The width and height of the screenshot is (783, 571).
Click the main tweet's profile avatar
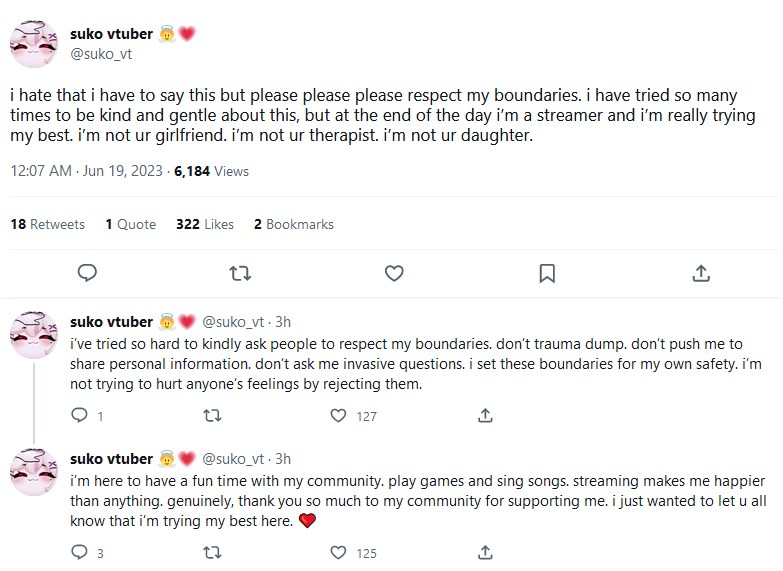click(x=34, y=45)
